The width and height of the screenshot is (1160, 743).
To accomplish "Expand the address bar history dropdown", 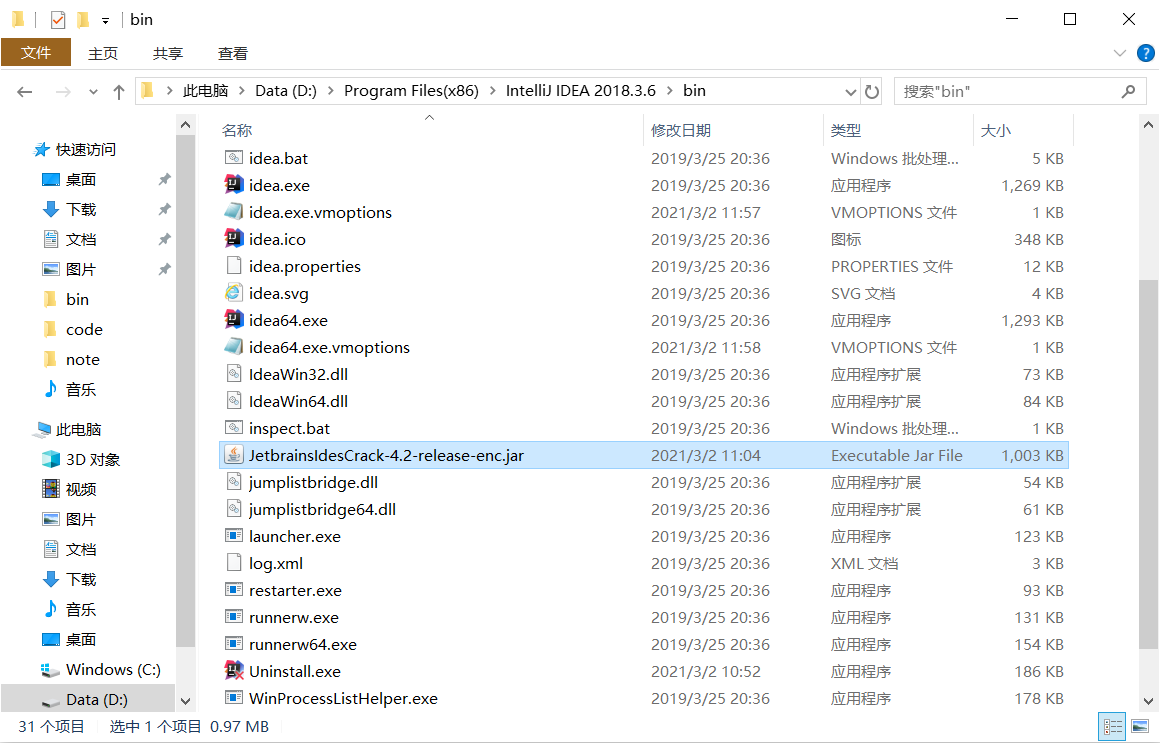I will tap(850, 92).
